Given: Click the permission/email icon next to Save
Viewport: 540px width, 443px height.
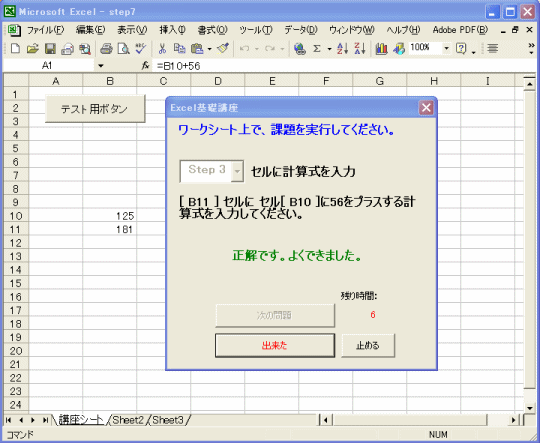Looking at the screenshot, I should pyautogui.click(x=68, y=49).
